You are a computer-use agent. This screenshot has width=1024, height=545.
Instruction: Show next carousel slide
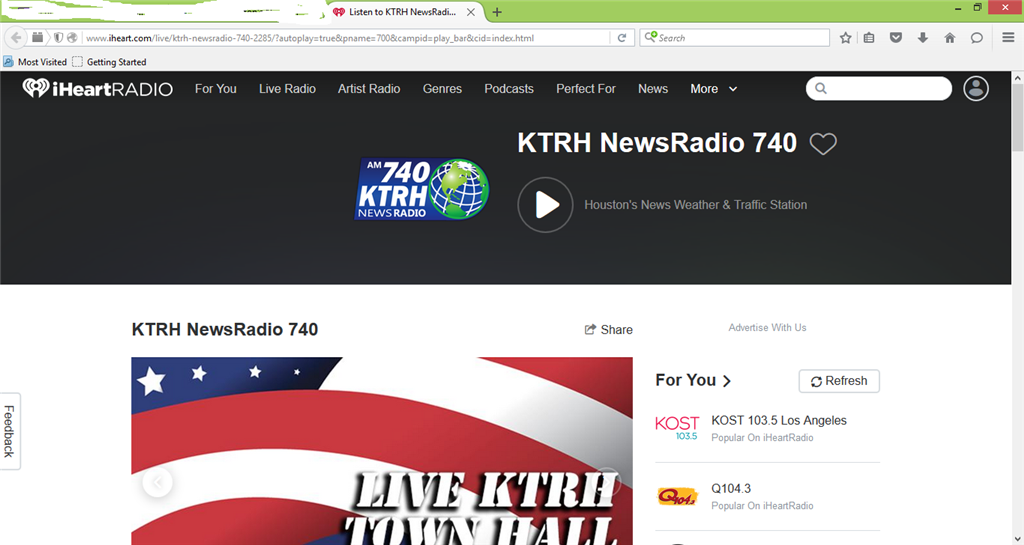pyautogui.click(x=606, y=482)
